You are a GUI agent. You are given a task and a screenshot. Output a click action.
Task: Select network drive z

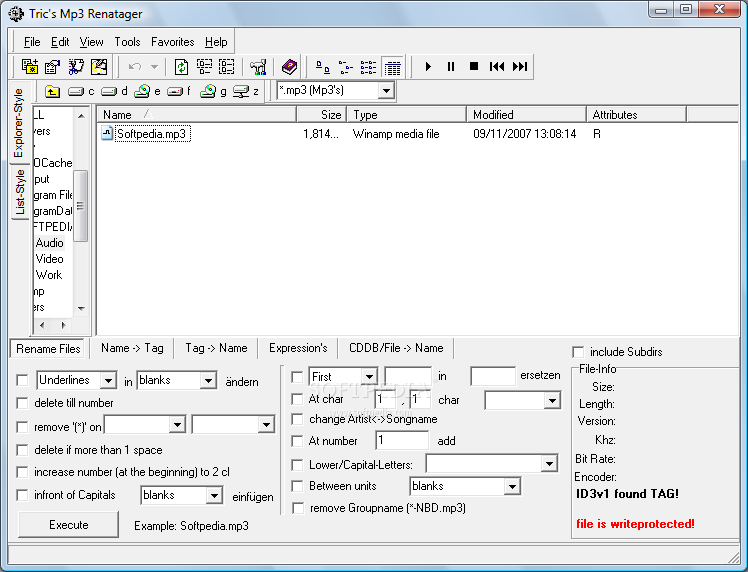click(246, 91)
